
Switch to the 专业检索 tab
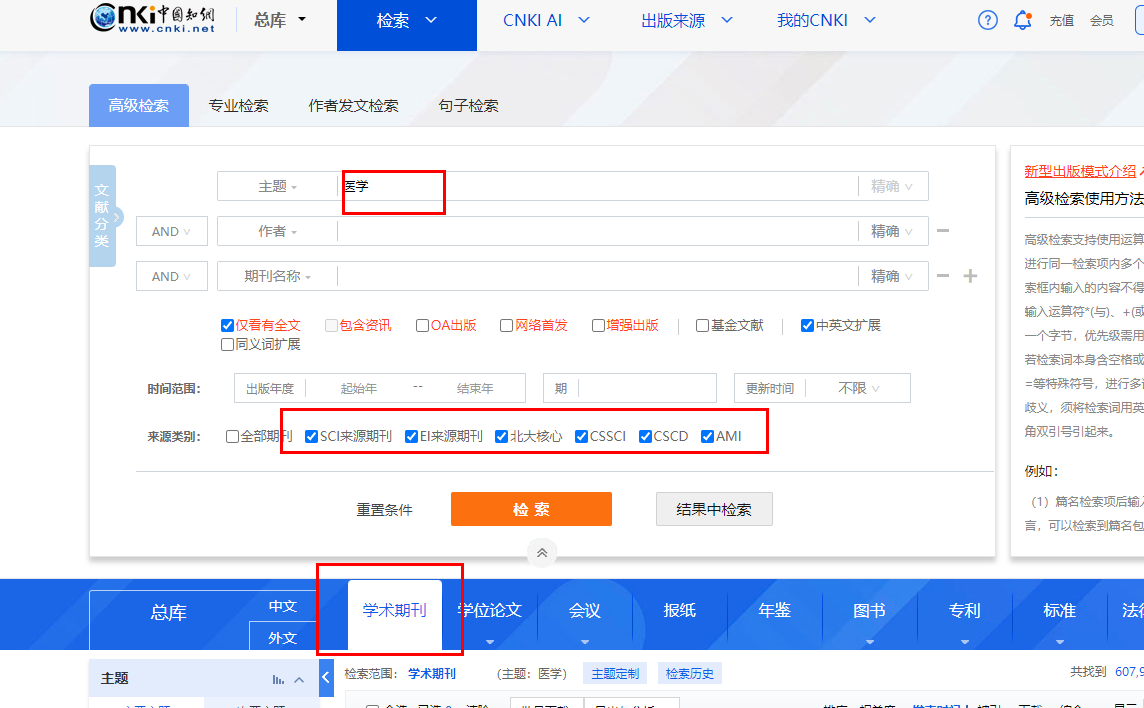tap(239, 105)
